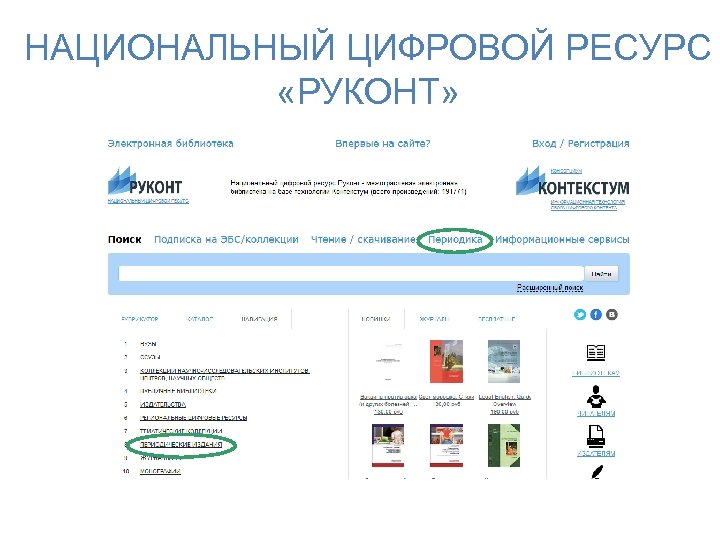Open the green cover book thumbnail
Screen dimensions: 720x540
coord(504,445)
